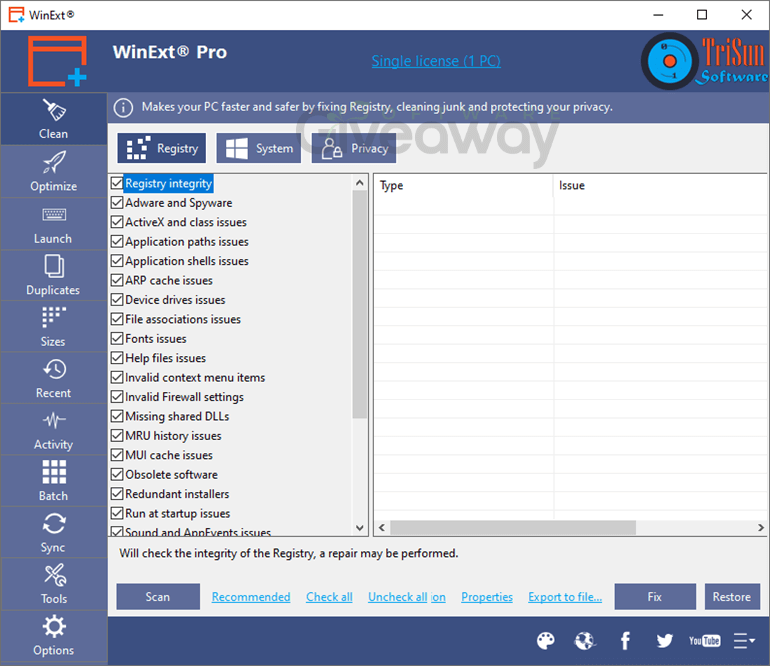Click the Uncheck all link
This screenshot has width=770, height=666.
click(x=398, y=597)
